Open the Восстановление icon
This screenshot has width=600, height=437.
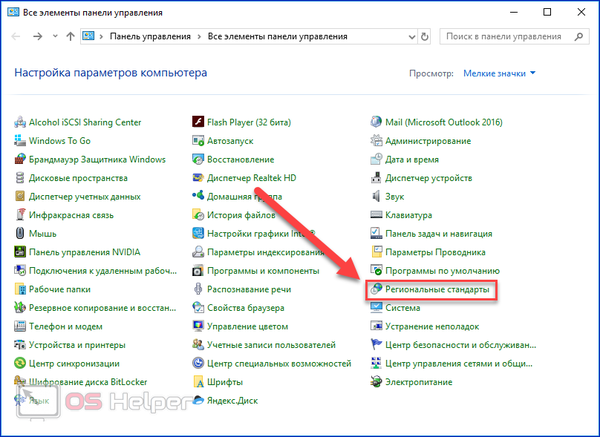click(x=198, y=159)
